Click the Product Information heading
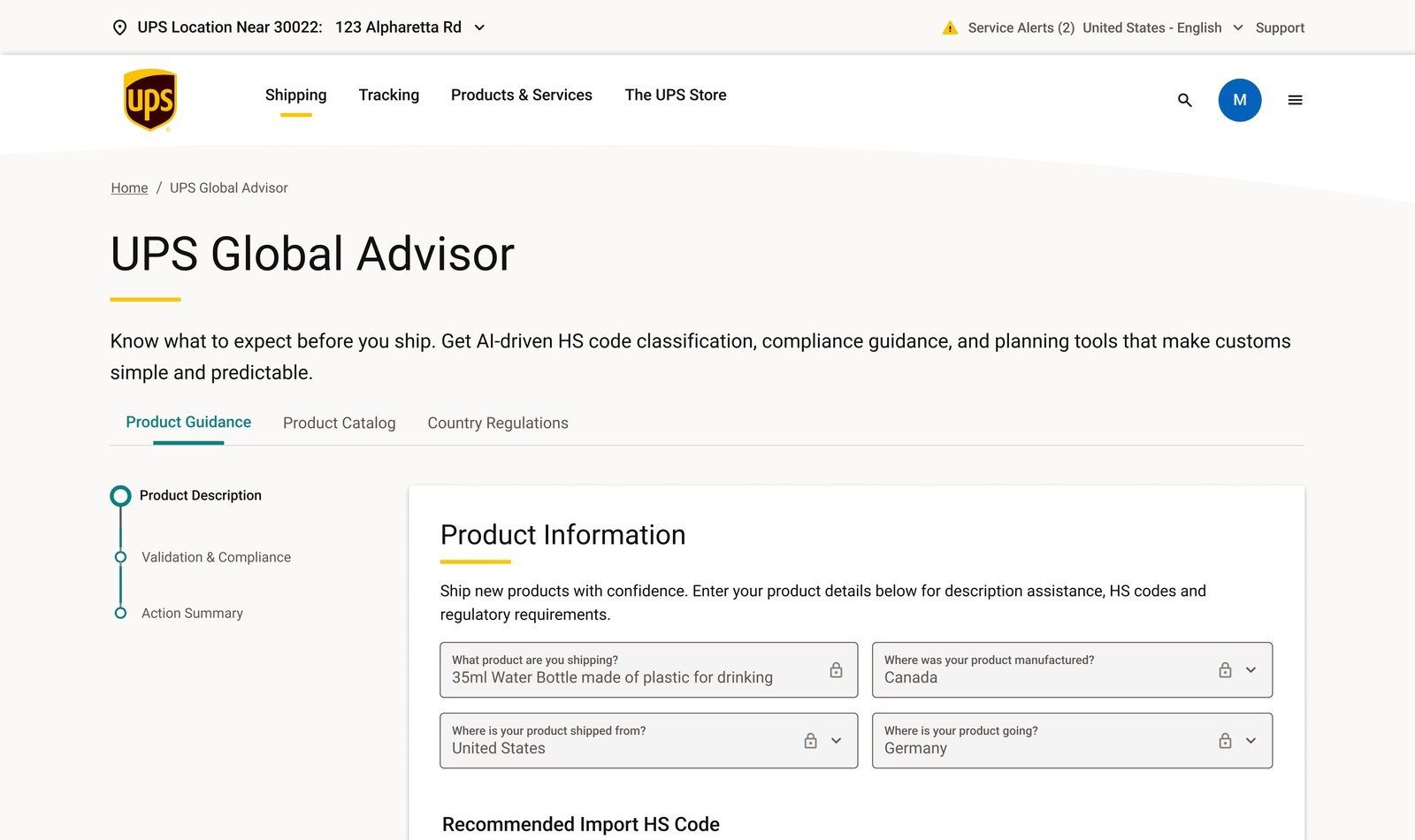Viewport: 1415px width, 840px height. [x=562, y=535]
